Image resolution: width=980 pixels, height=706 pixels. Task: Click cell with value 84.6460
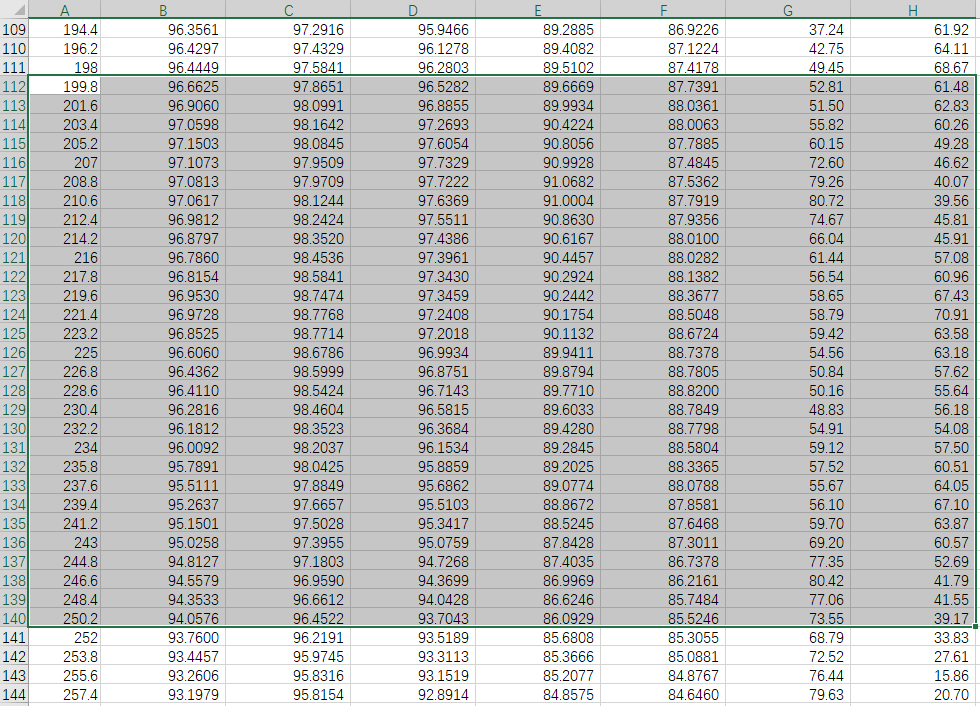(x=662, y=694)
